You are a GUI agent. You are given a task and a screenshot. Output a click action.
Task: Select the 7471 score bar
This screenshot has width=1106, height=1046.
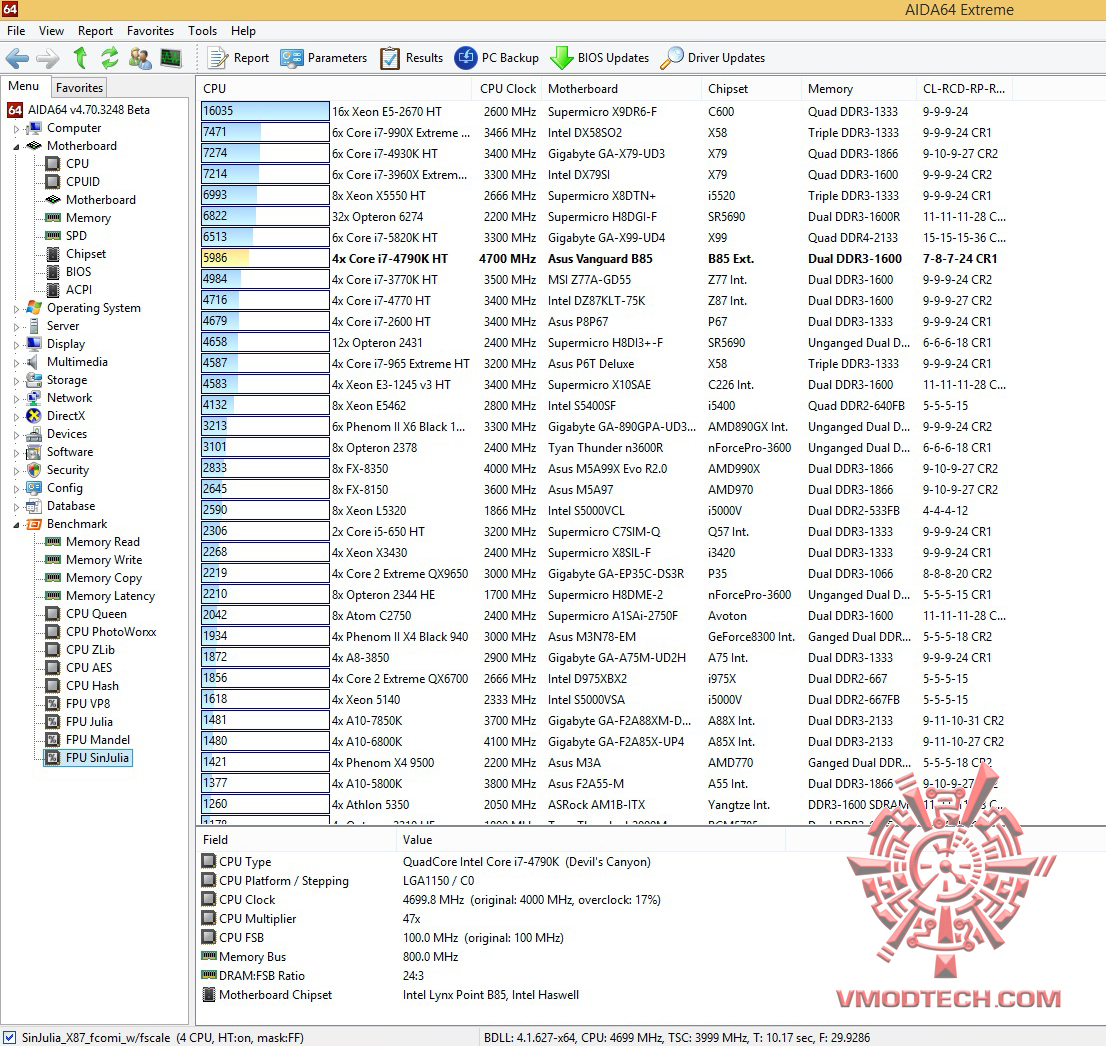tap(265, 132)
